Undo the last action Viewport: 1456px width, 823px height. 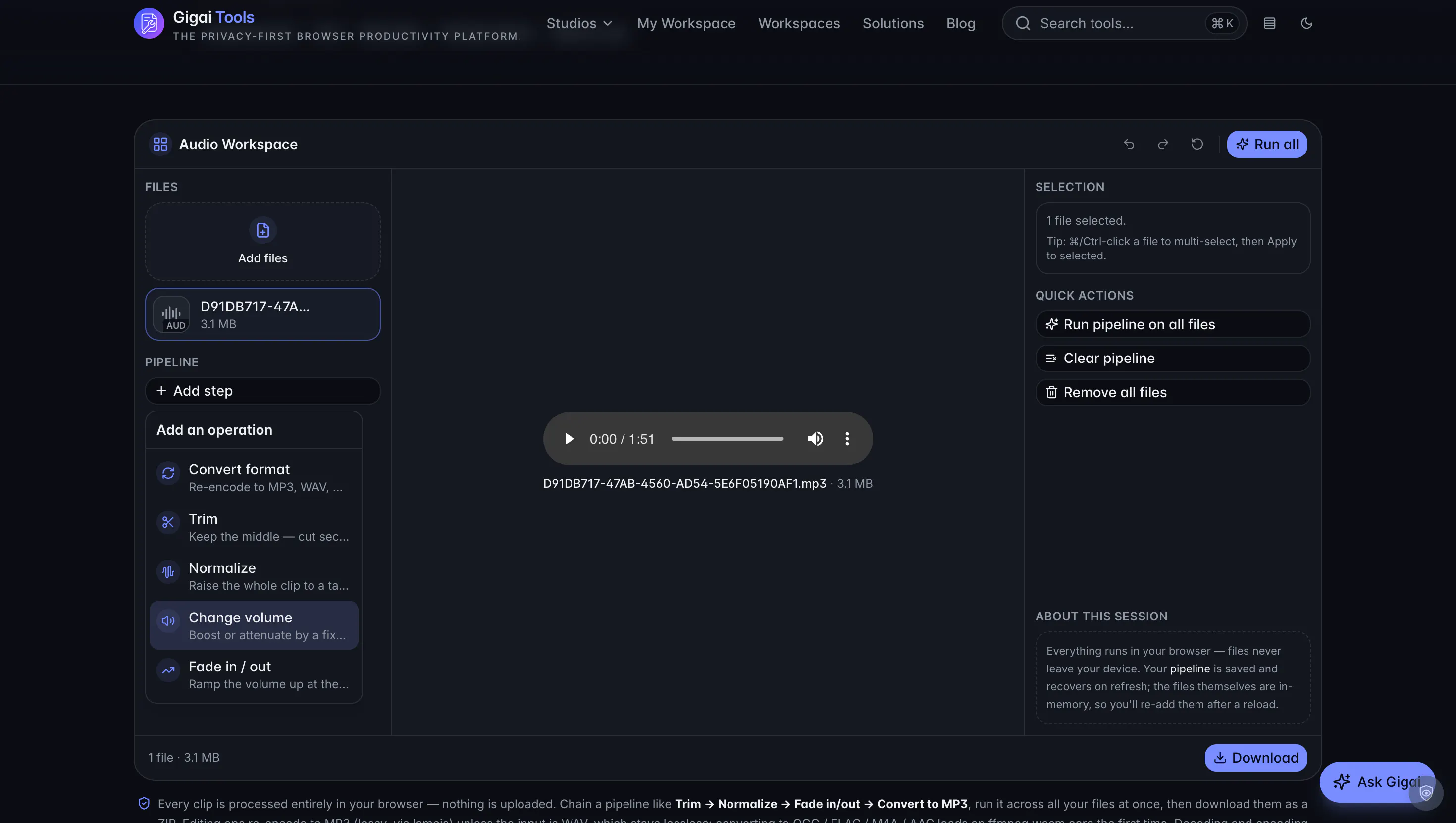pos(1129,144)
